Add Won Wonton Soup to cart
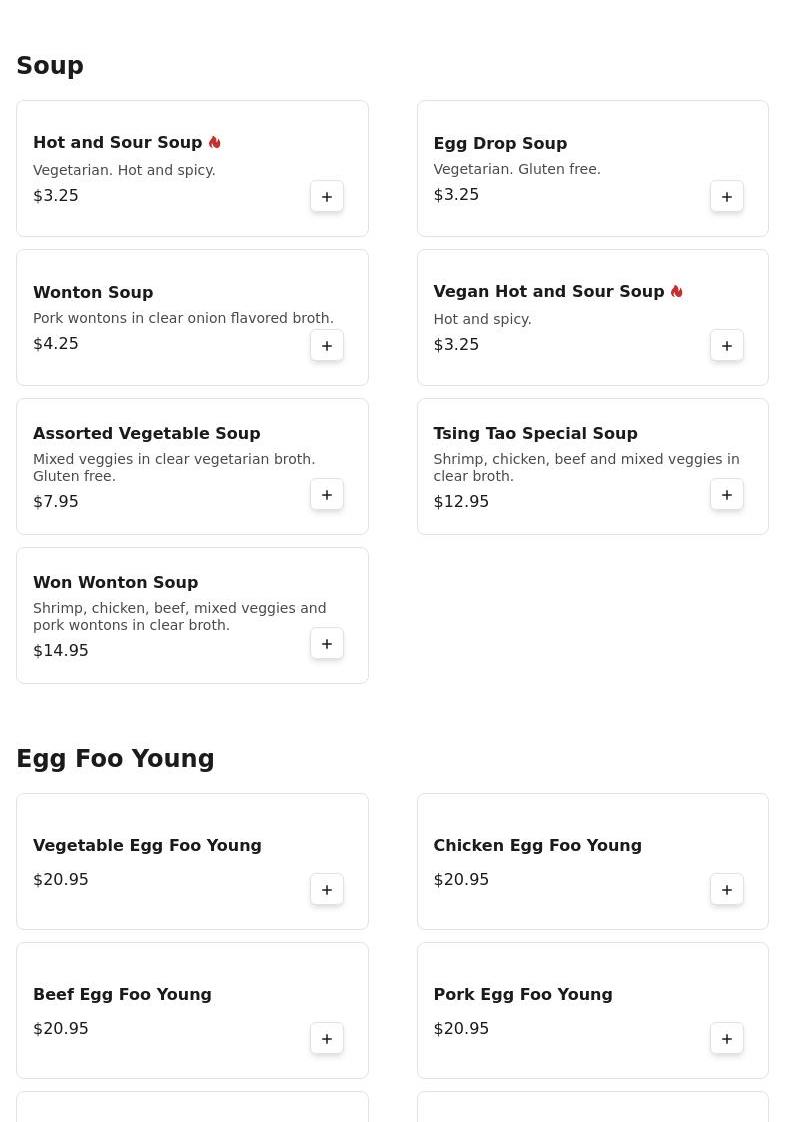This screenshot has width=785, height=1122. click(x=327, y=644)
